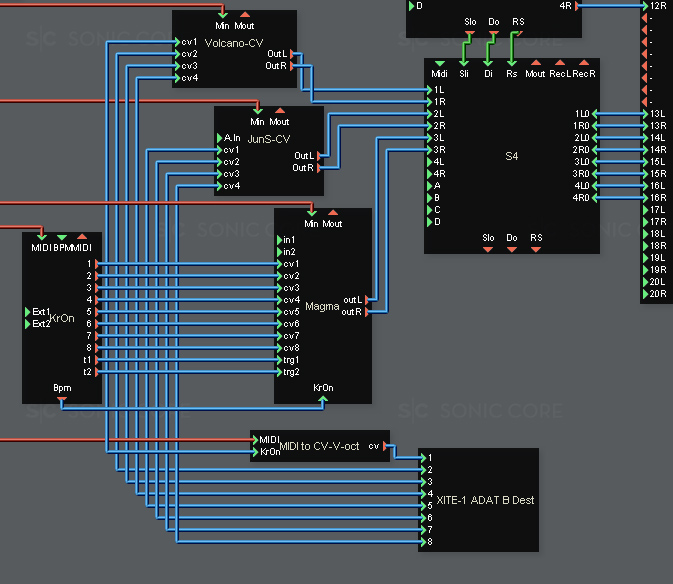
Task: Click the in1 input port on Magma
Action: [279, 240]
